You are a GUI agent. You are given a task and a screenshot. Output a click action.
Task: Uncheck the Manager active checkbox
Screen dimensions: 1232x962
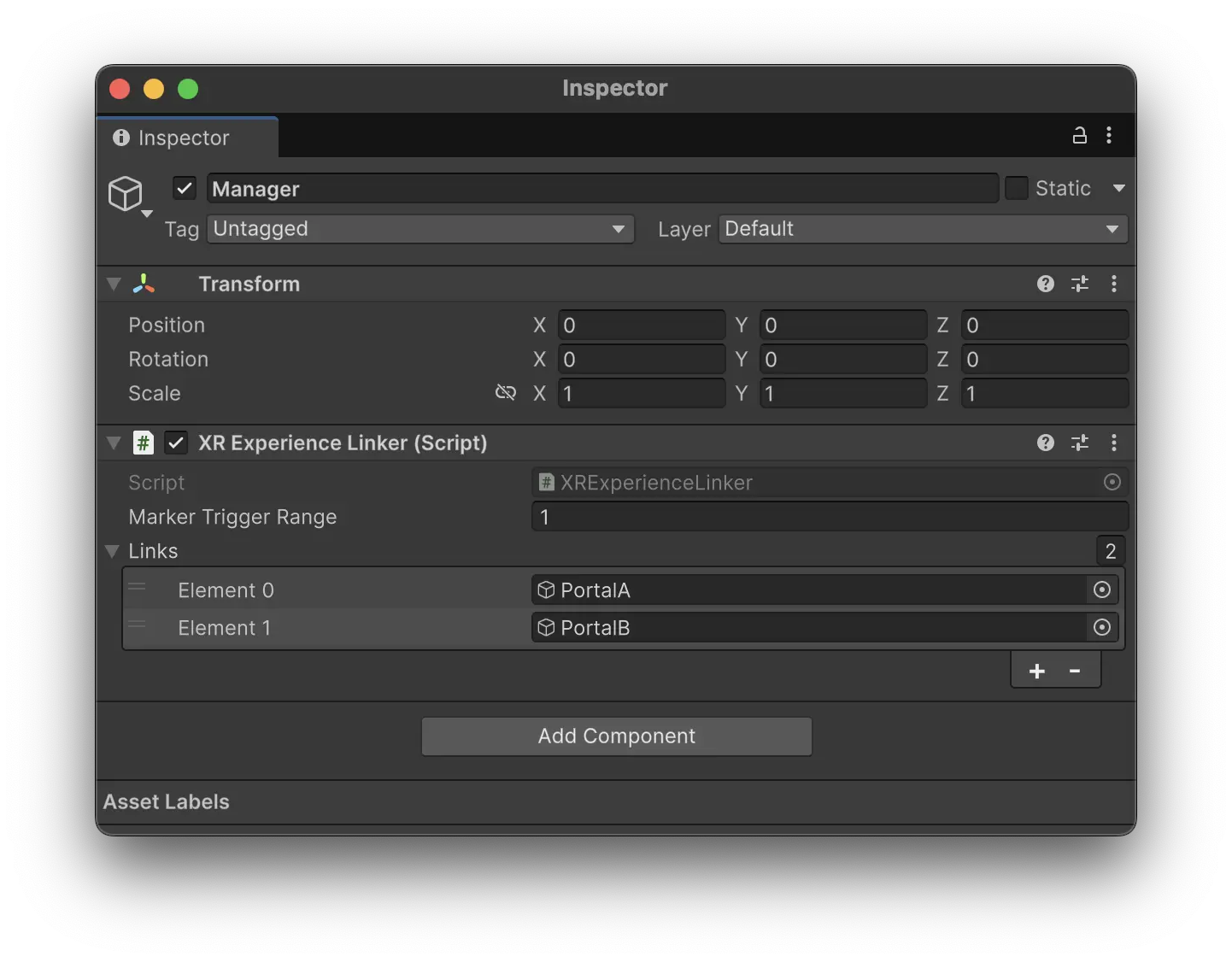pos(184,188)
